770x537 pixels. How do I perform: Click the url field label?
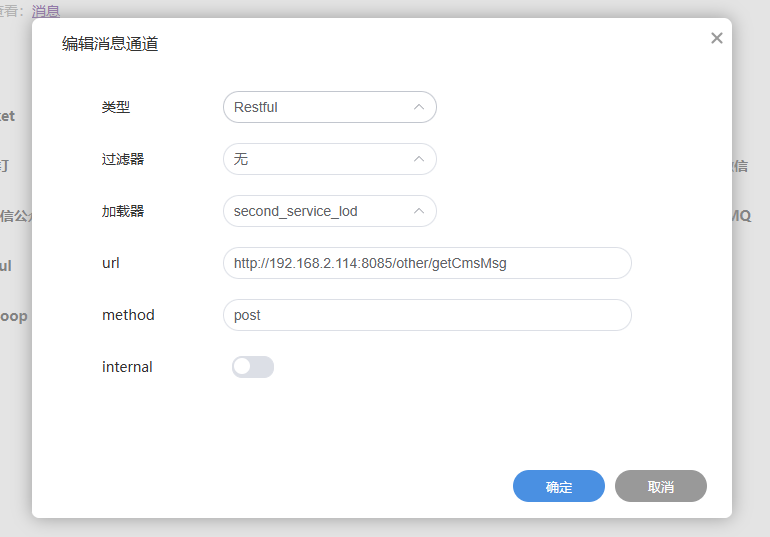111,263
